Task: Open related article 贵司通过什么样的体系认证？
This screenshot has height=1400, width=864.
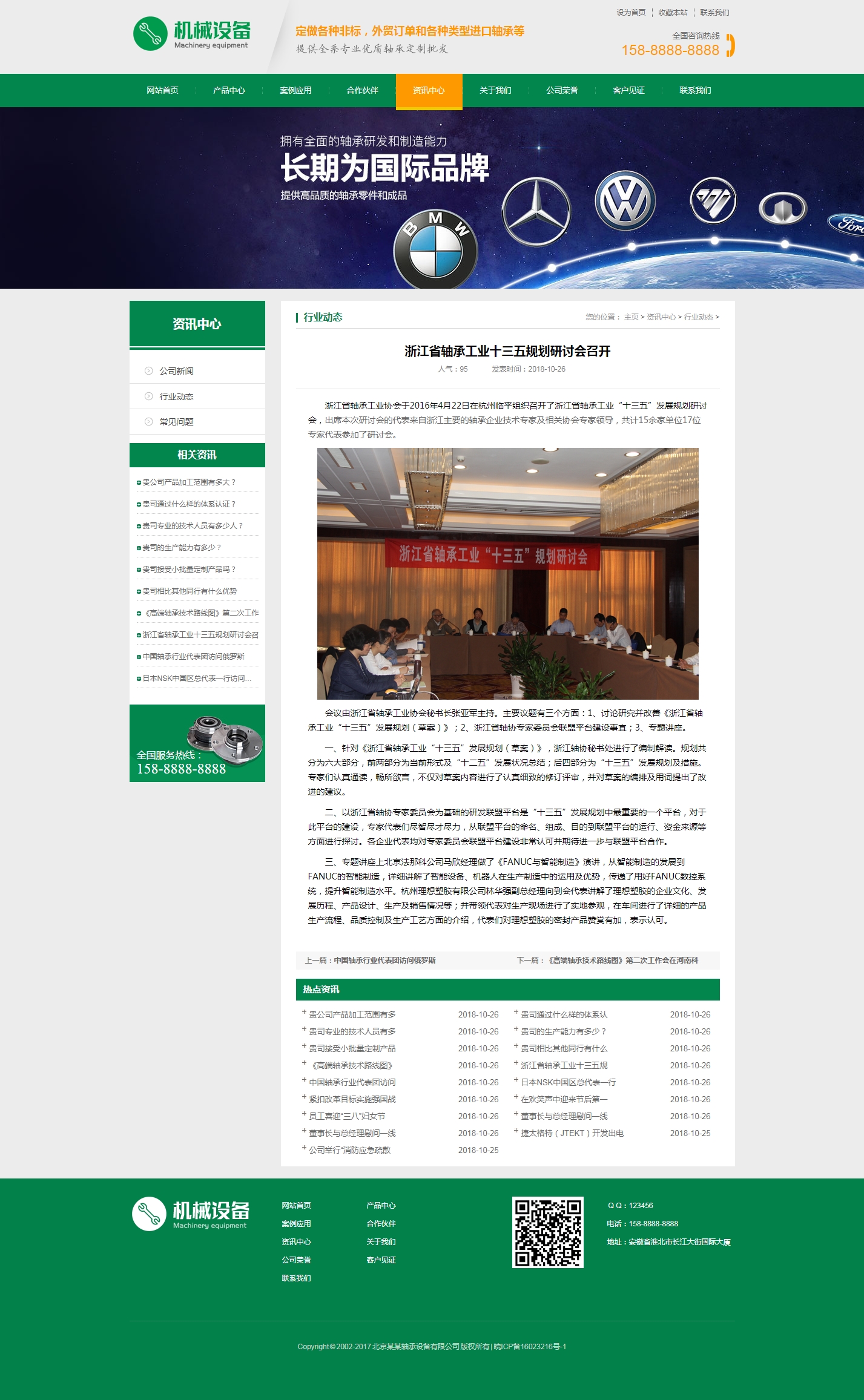Action: pos(189,504)
